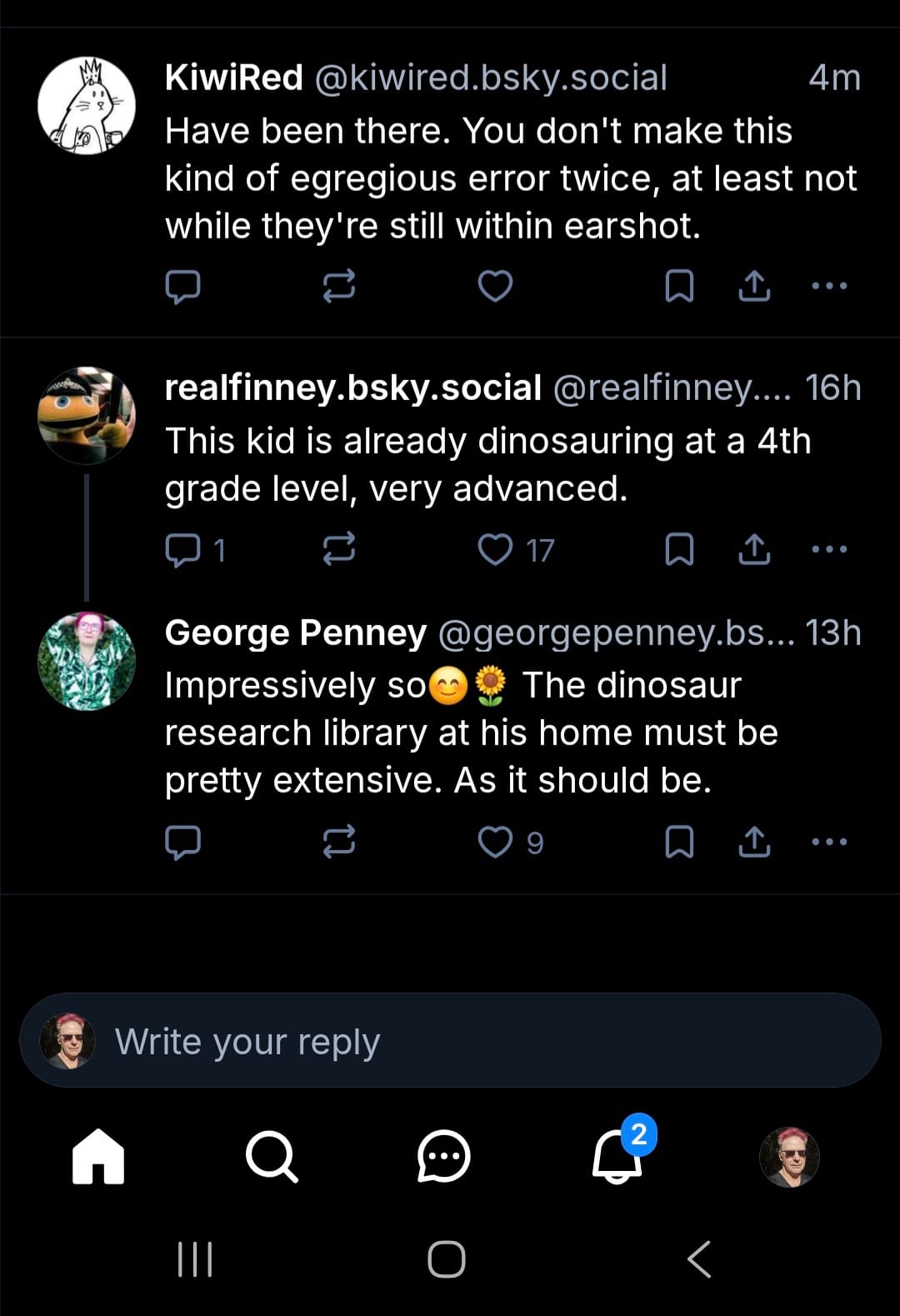Open the Search tab

[x=271, y=1156]
